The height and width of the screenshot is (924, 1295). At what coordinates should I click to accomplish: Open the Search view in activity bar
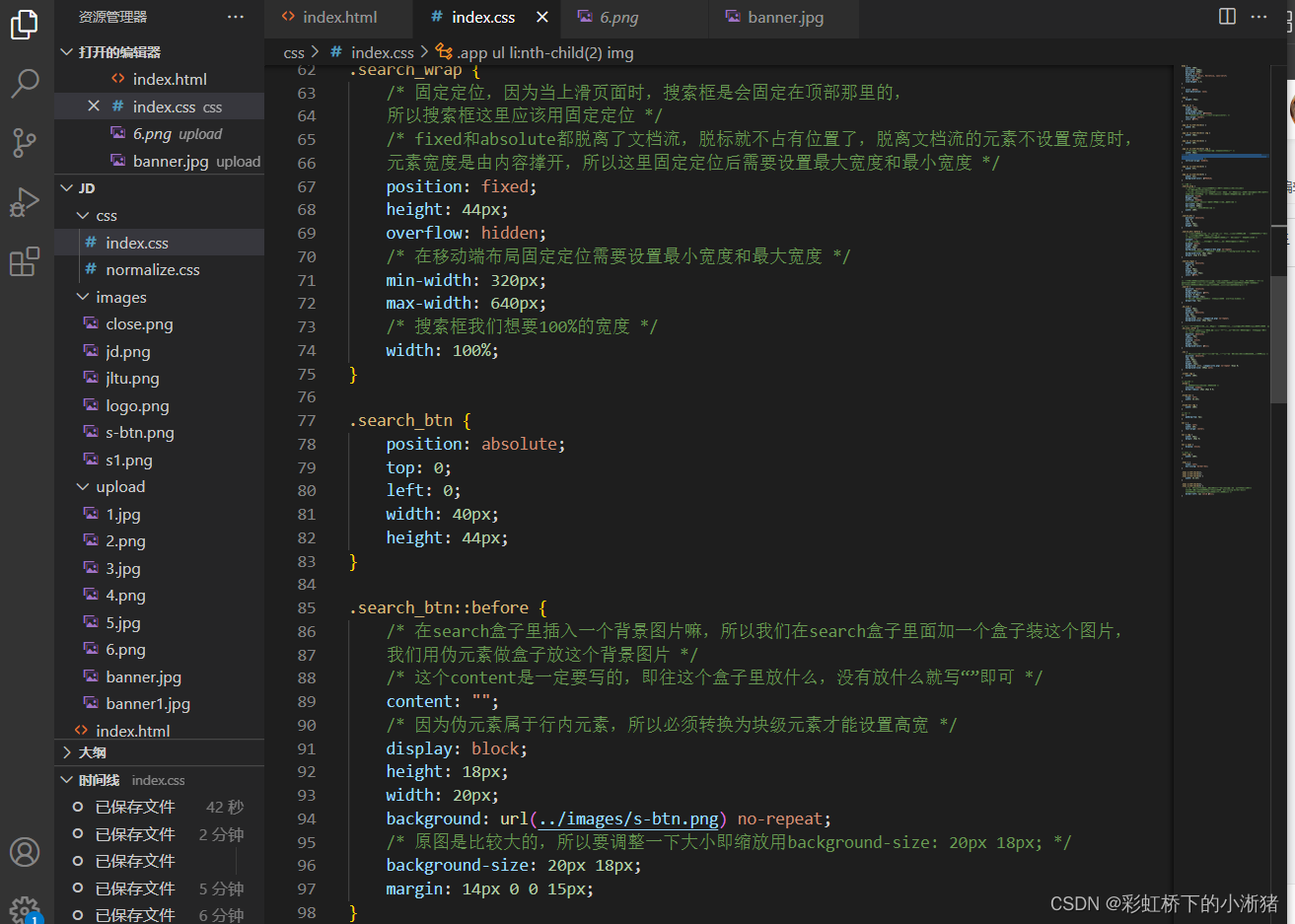(25, 84)
